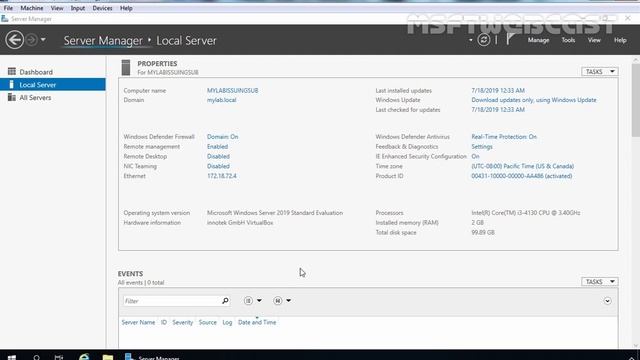Open the Tools menu
This screenshot has width=640, height=360.
[x=568, y=40]
